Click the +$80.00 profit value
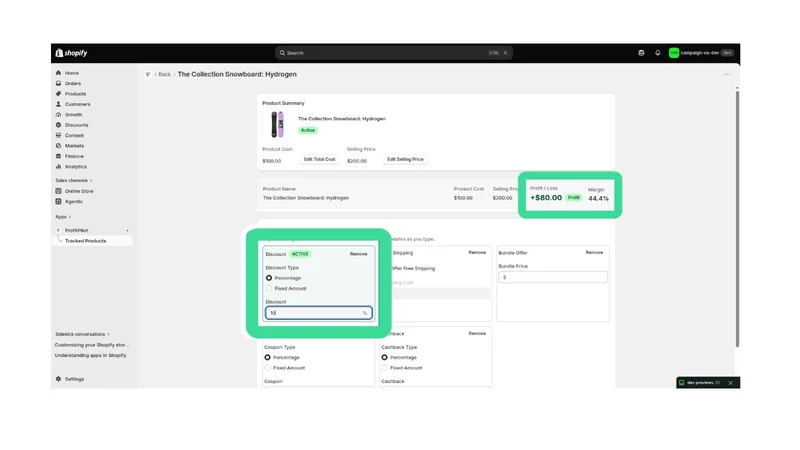800x450 pixels. pos(546,198)
